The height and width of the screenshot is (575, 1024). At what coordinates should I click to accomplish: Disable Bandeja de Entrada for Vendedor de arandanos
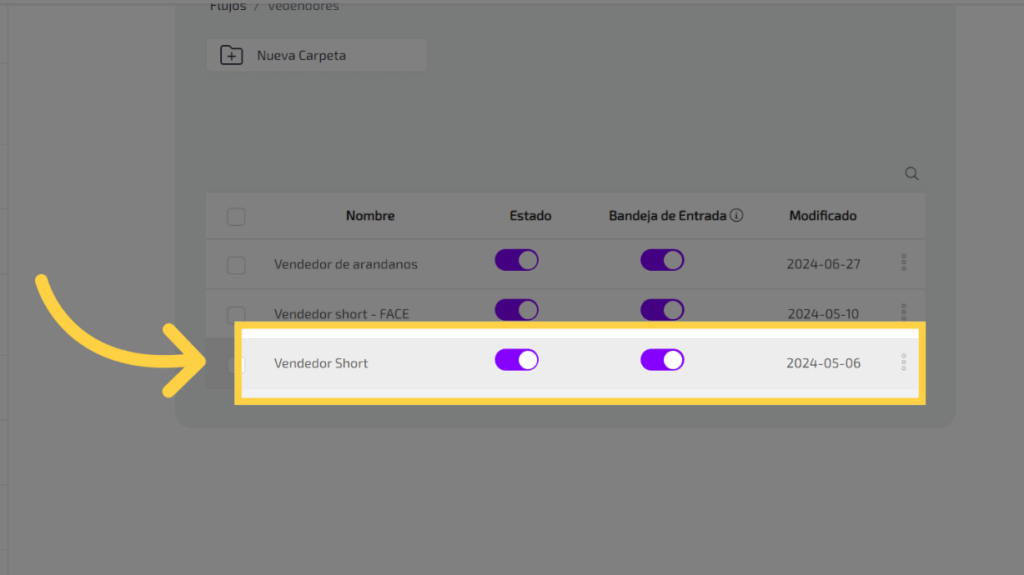pyautogui.click(x=662, y=261)
